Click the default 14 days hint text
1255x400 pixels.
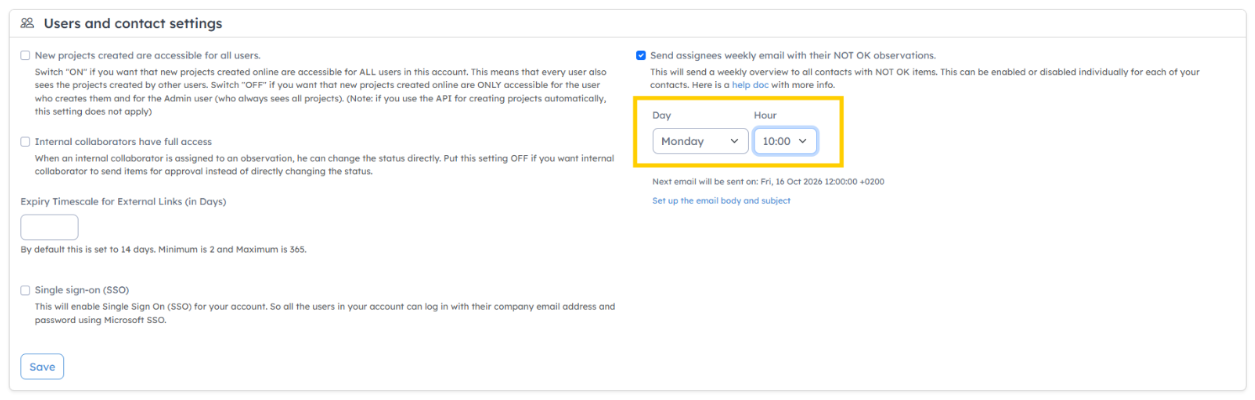(x=163, y=249)
